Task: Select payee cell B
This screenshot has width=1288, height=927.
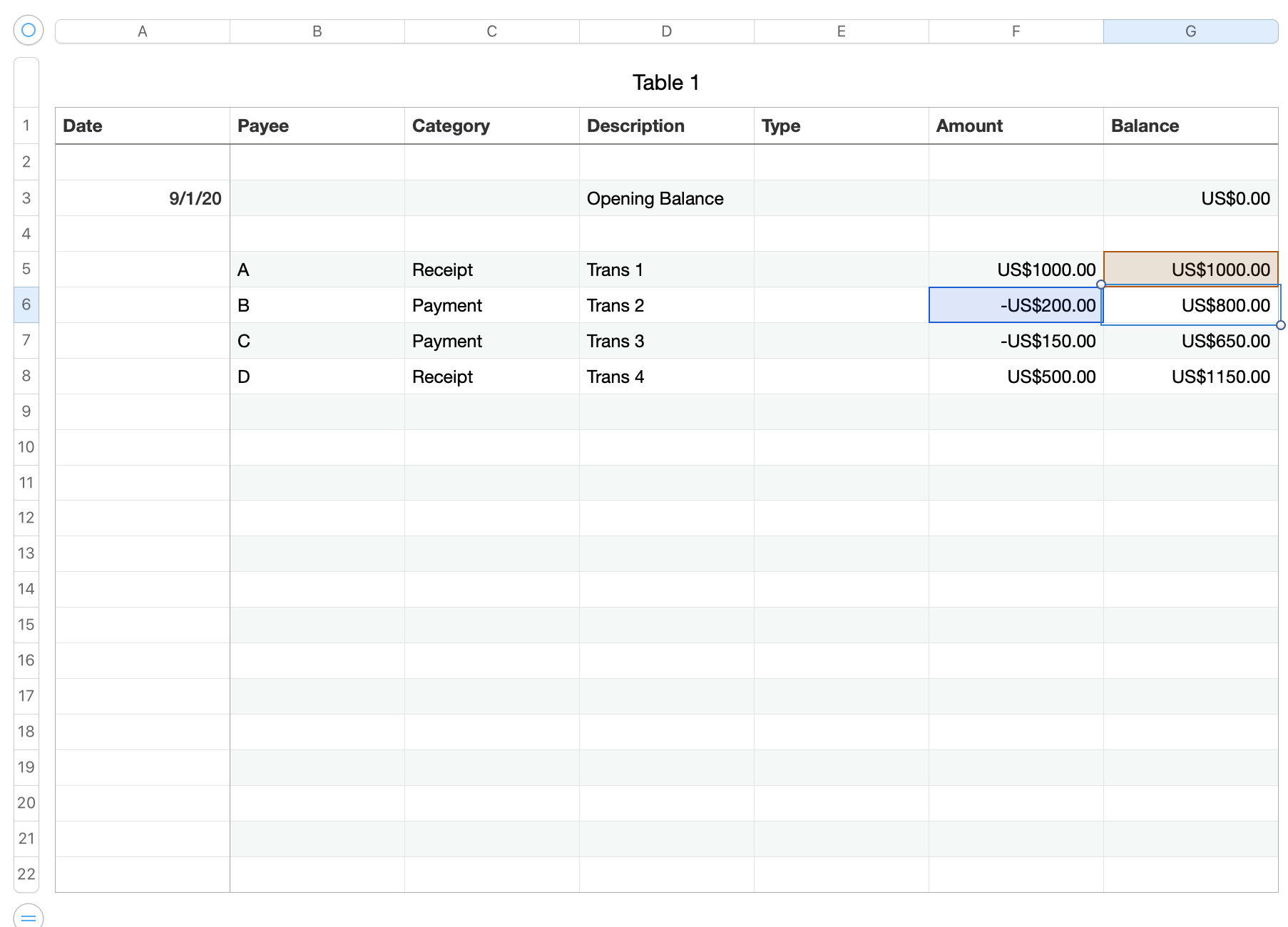Action: click(317, 305)
